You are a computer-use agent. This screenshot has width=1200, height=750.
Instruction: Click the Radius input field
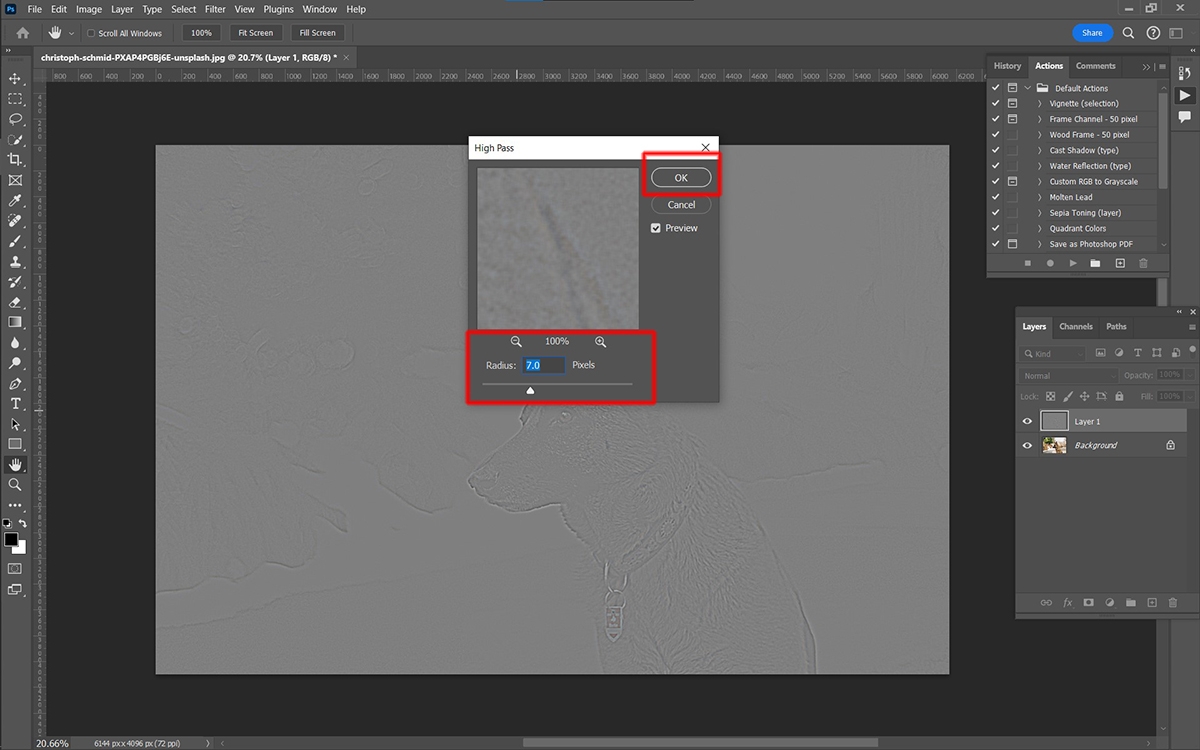tap(544, 365)
